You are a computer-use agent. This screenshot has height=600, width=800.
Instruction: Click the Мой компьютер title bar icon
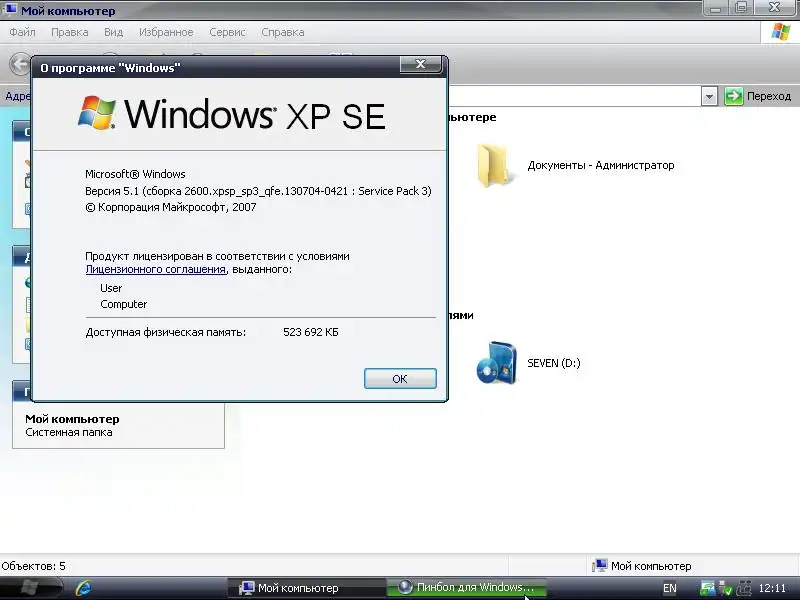pyautogui.click(x=10, y=10)
